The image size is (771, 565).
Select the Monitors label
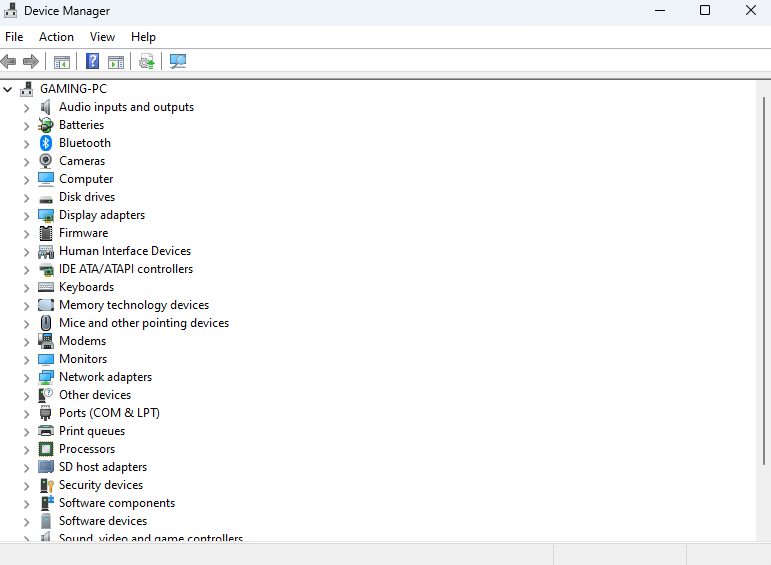coord(83,359)
